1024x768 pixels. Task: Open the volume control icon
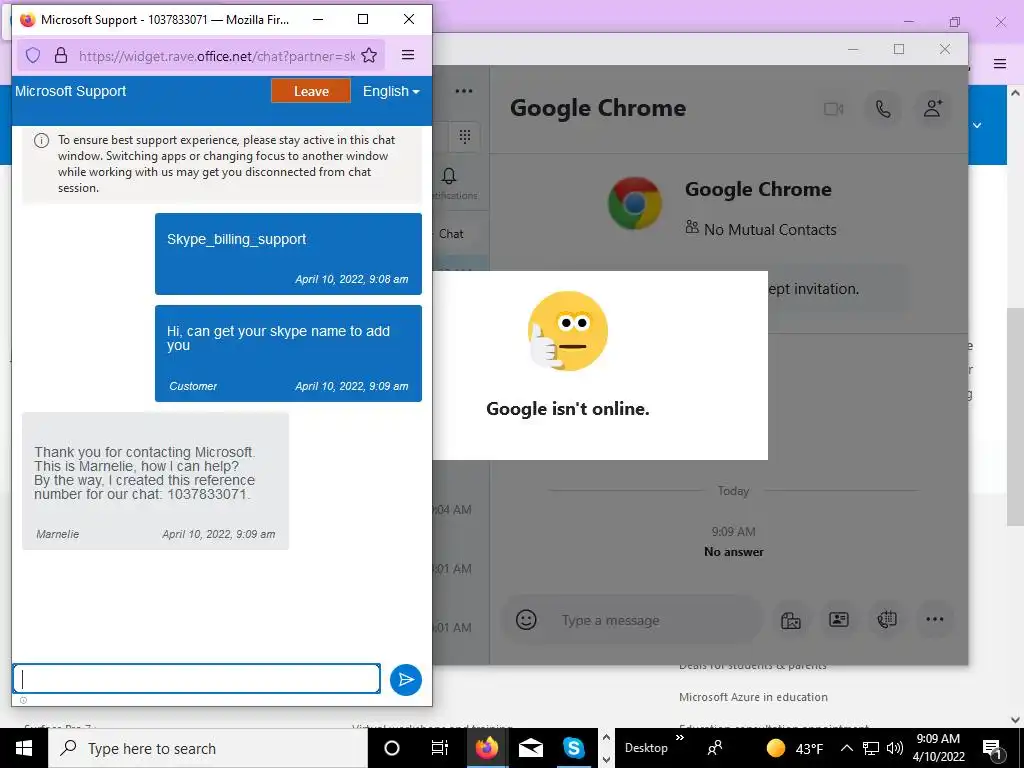[895, 748]
